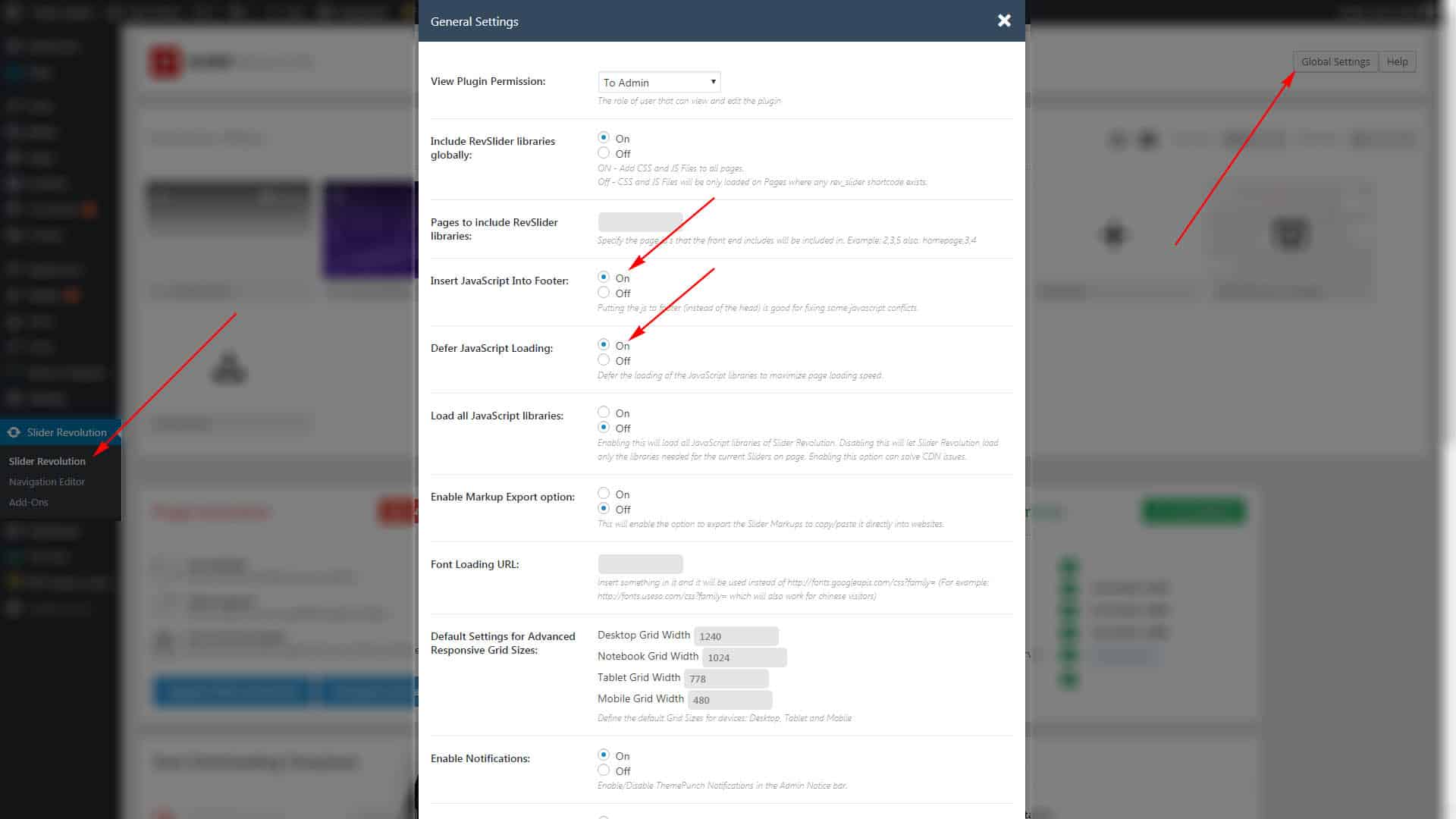The height and width of the screenshot is (819, 1456).
Task: Edit Desktop Grid Width value field
Action: click(x=736, y=635)
